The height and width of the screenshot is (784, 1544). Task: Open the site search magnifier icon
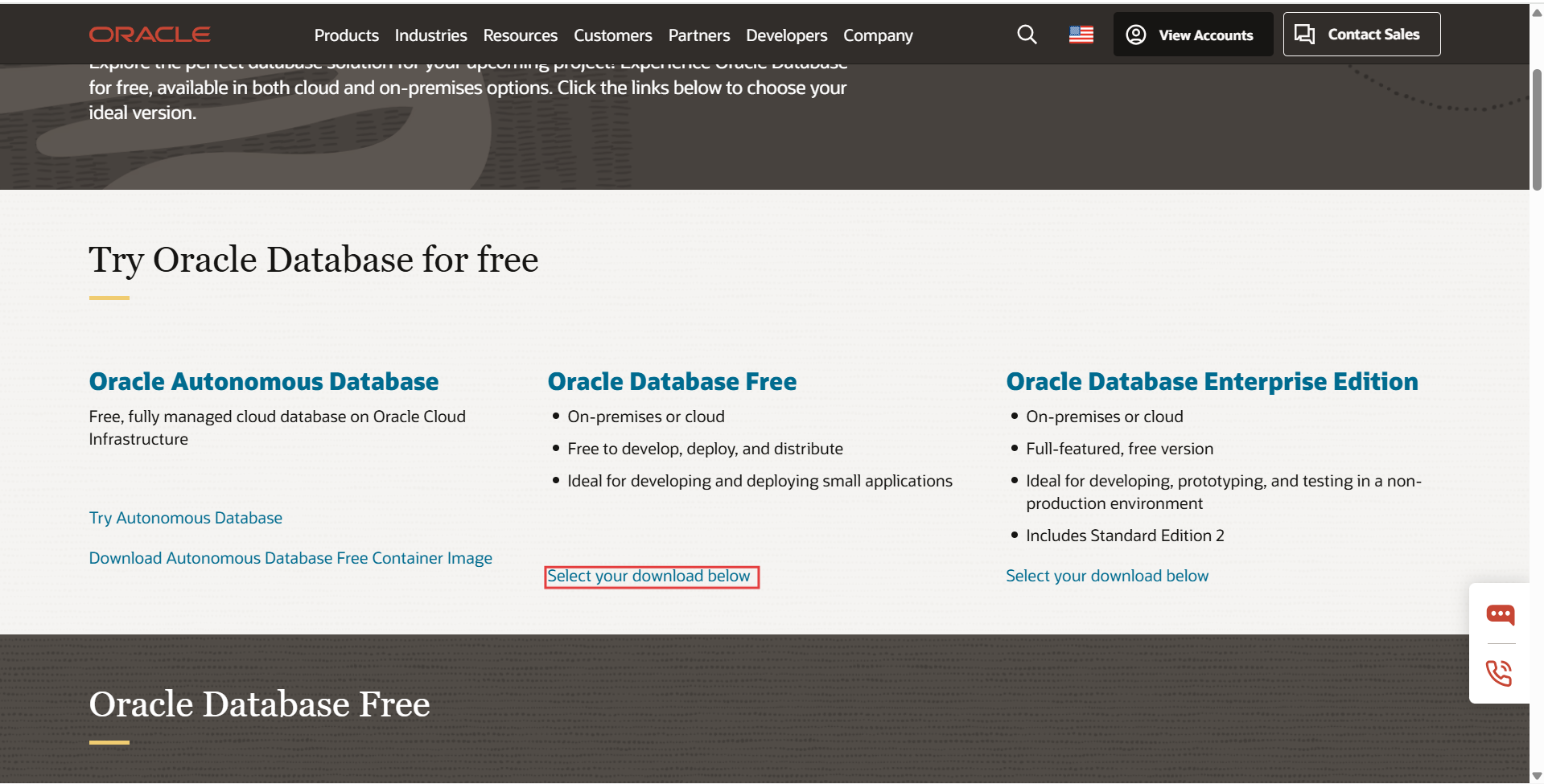coord(1027,35)
